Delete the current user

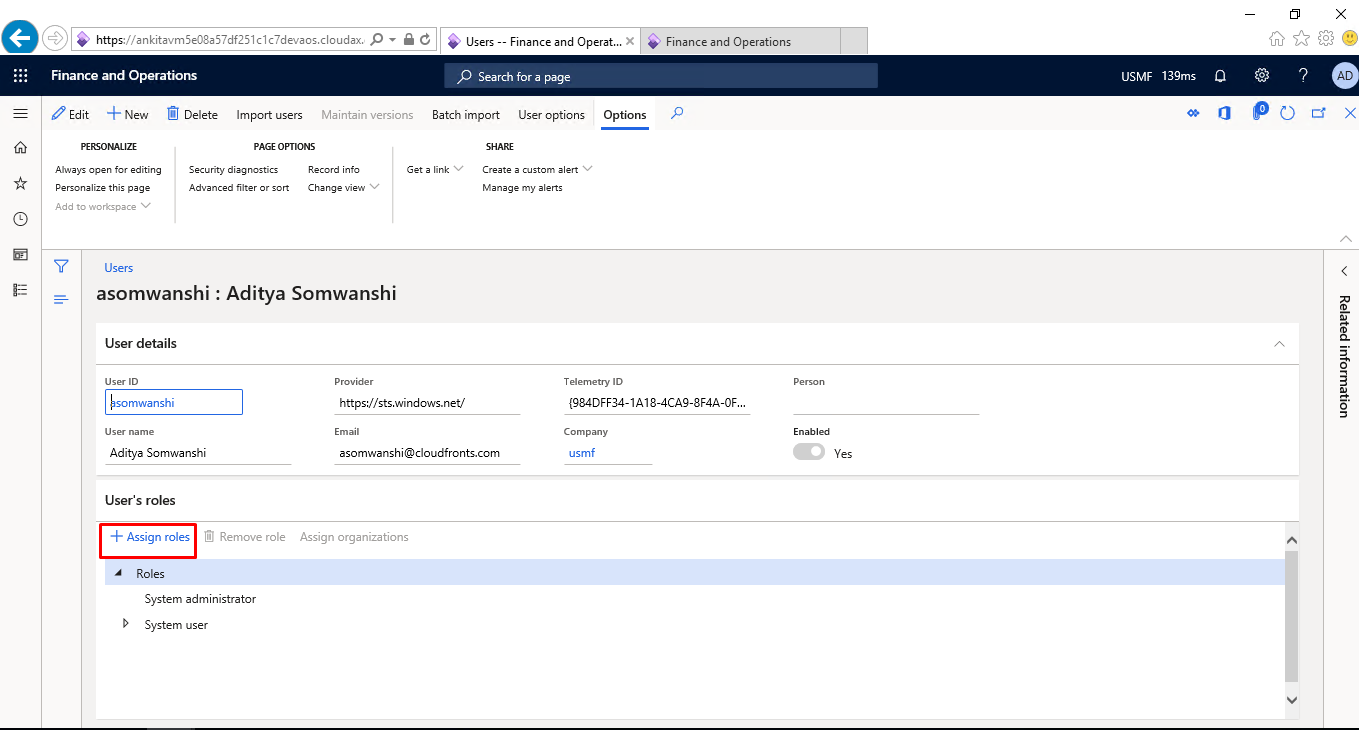pyautogui.click(x=192, y=114)
